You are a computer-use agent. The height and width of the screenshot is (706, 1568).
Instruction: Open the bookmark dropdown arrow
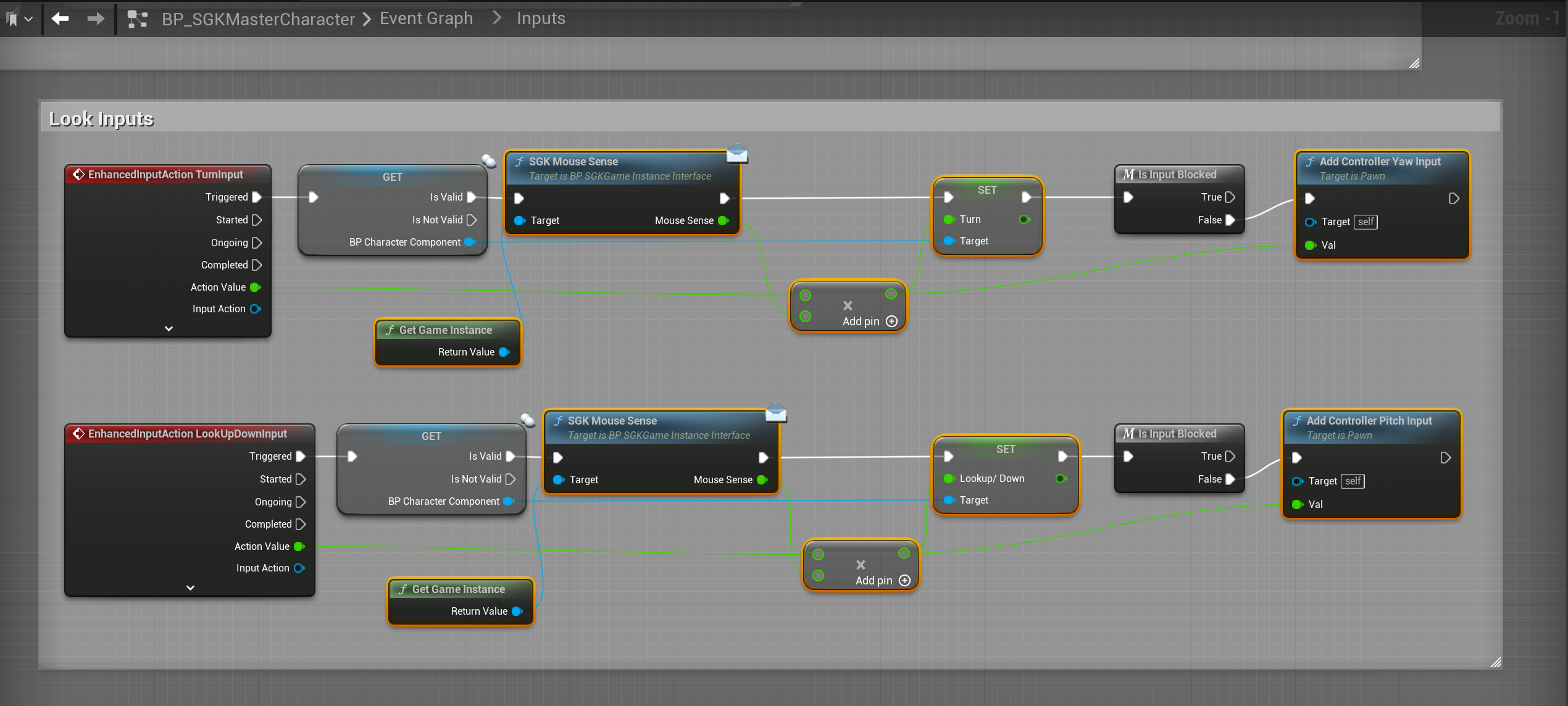pyautogui.click(x=28, y=19)
